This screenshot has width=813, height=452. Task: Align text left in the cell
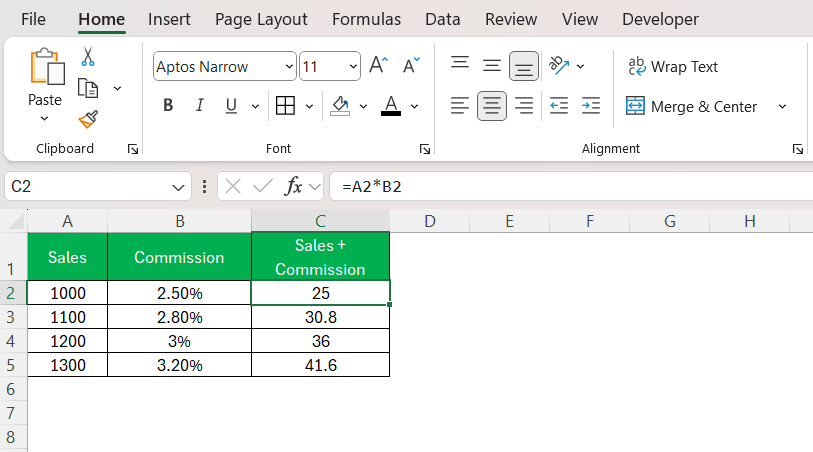460,106
